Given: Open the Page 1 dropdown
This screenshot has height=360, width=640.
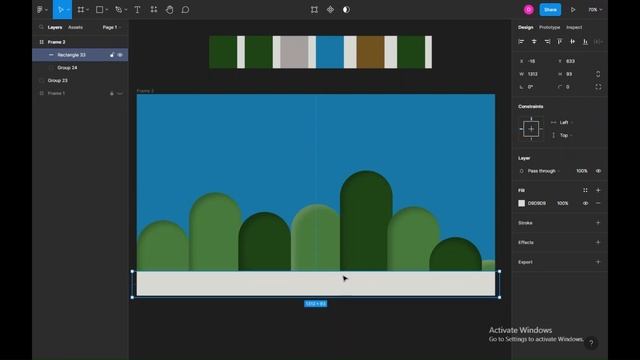Looking at the screenshot, I should point(111,27).
